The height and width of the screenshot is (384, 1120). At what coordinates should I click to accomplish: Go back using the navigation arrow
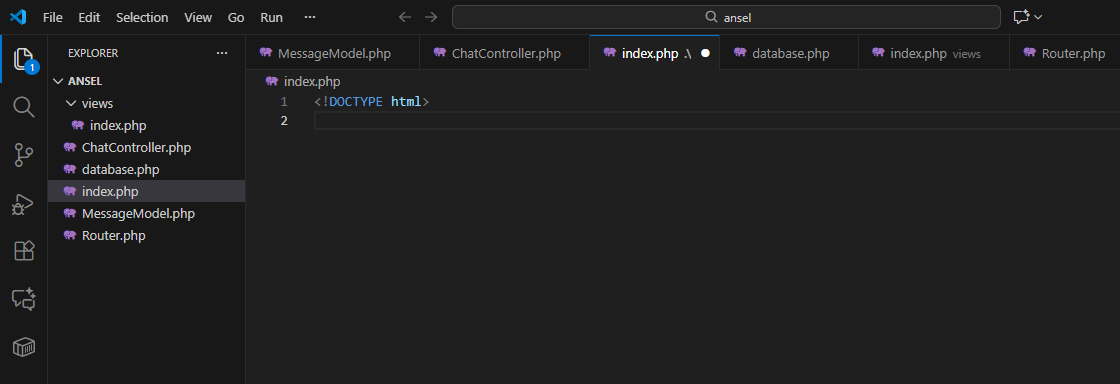pos(405,17)
